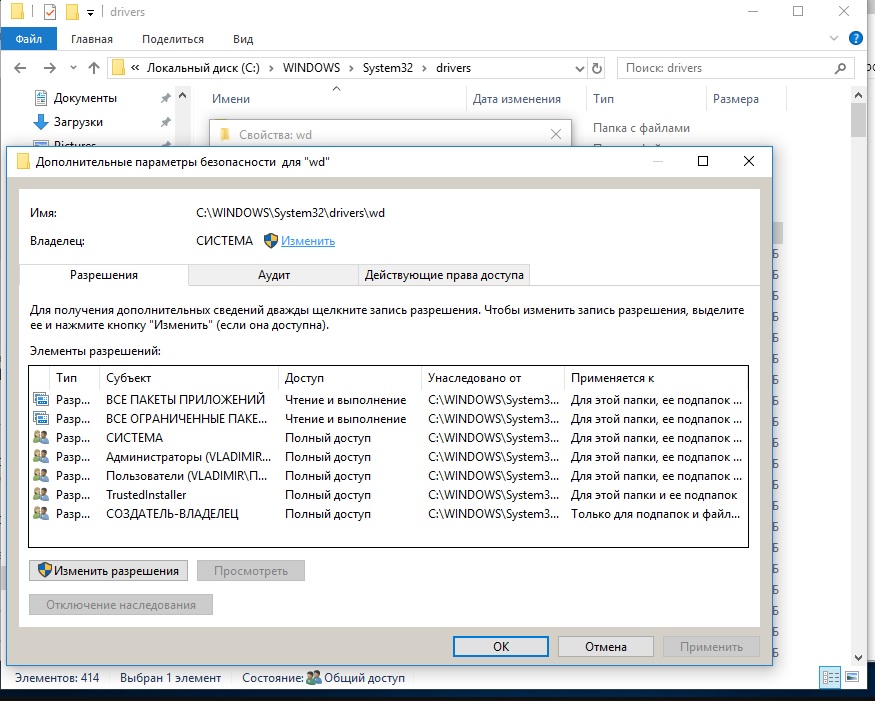Sort by Унаследовано от column header
Screen dimensions: 875x701
click(493, 378)
